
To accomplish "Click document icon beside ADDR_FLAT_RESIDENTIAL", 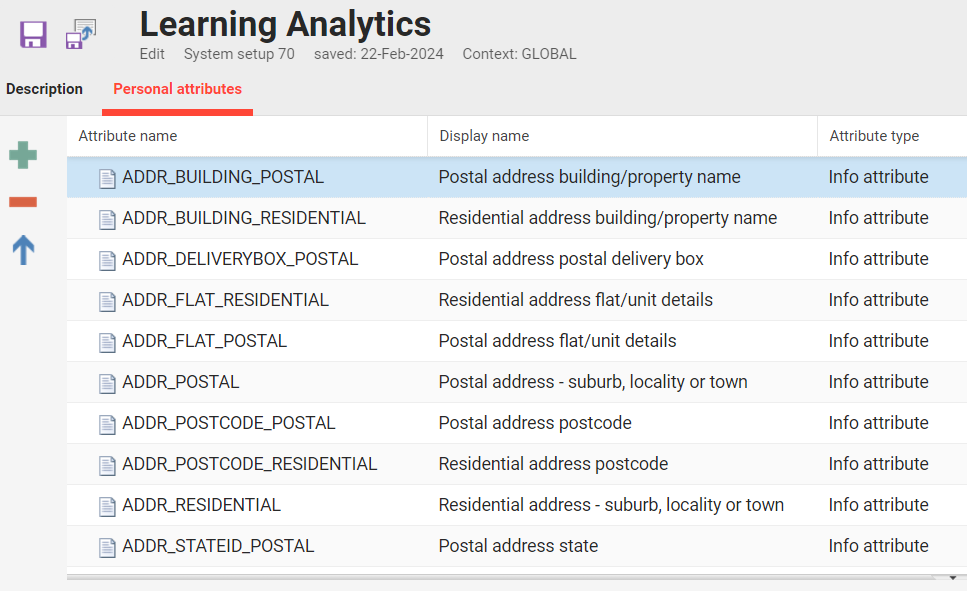I will pyautogui.click(x=107, y=301).
